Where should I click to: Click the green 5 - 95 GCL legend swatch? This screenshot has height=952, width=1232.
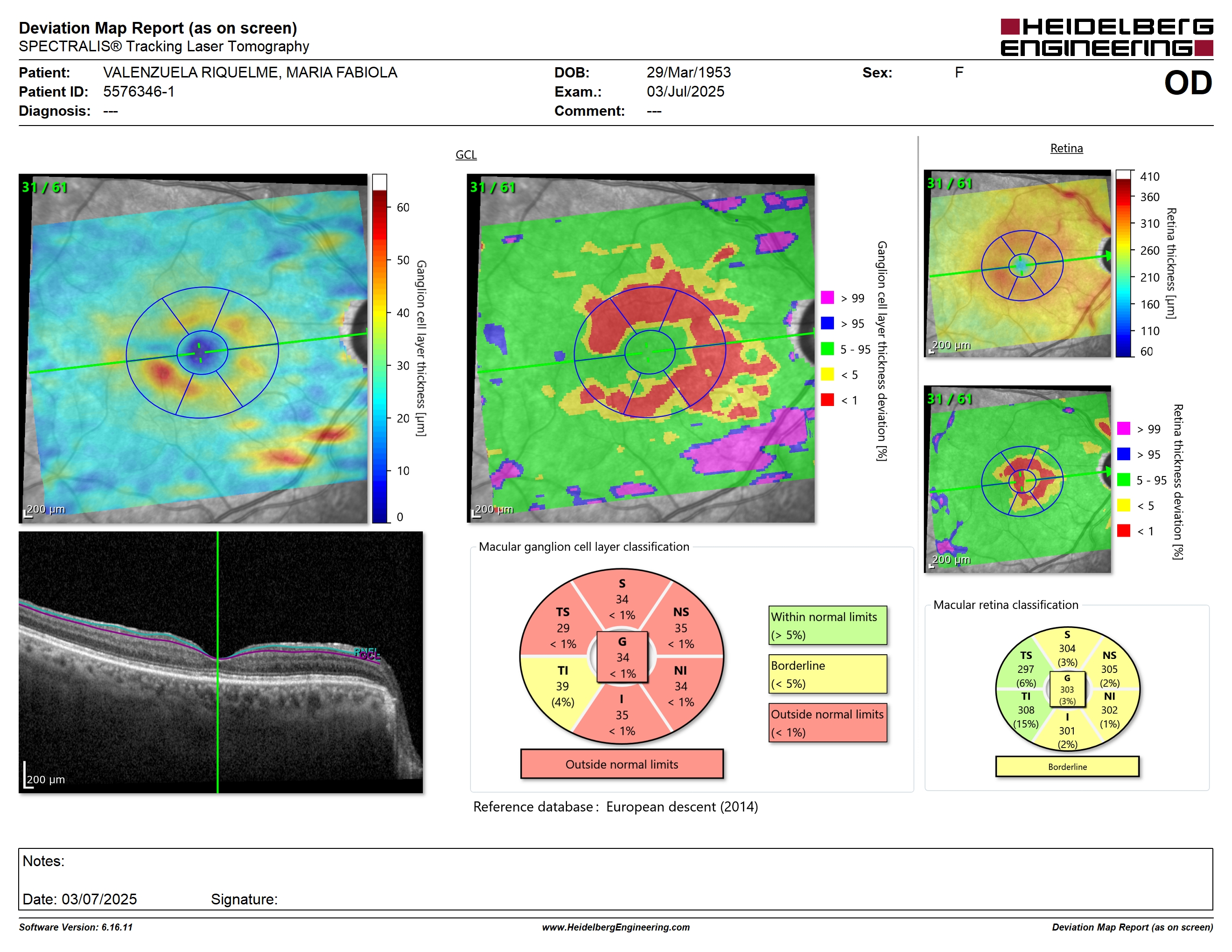[827, 349]
